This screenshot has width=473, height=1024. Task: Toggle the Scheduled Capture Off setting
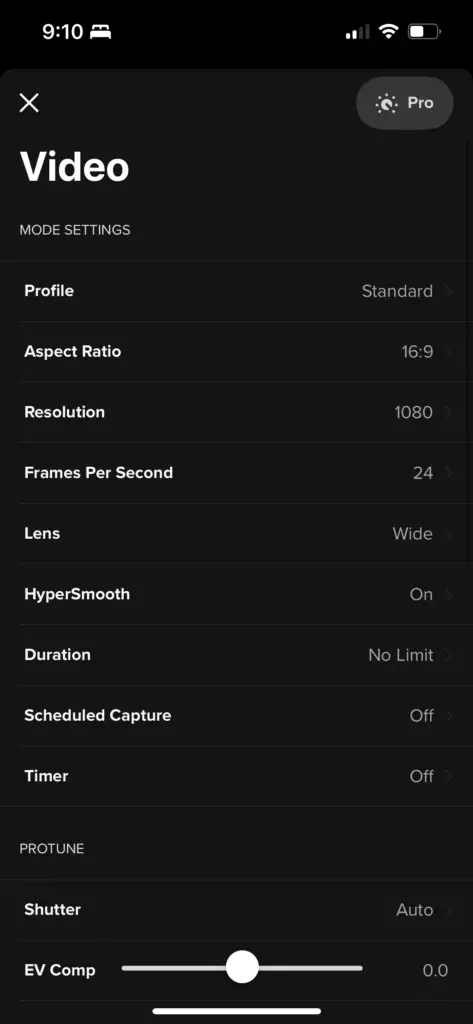pos(236,716)
